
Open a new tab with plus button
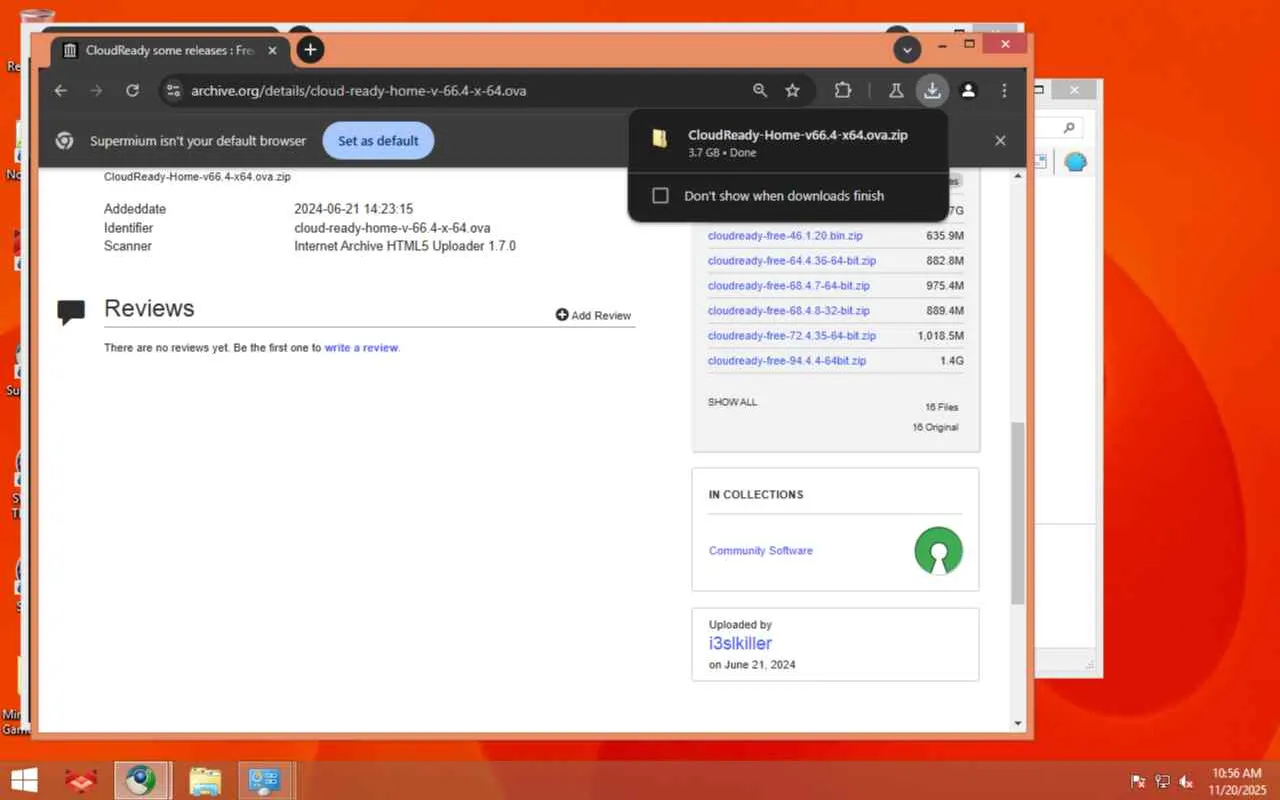pos(311,49)
